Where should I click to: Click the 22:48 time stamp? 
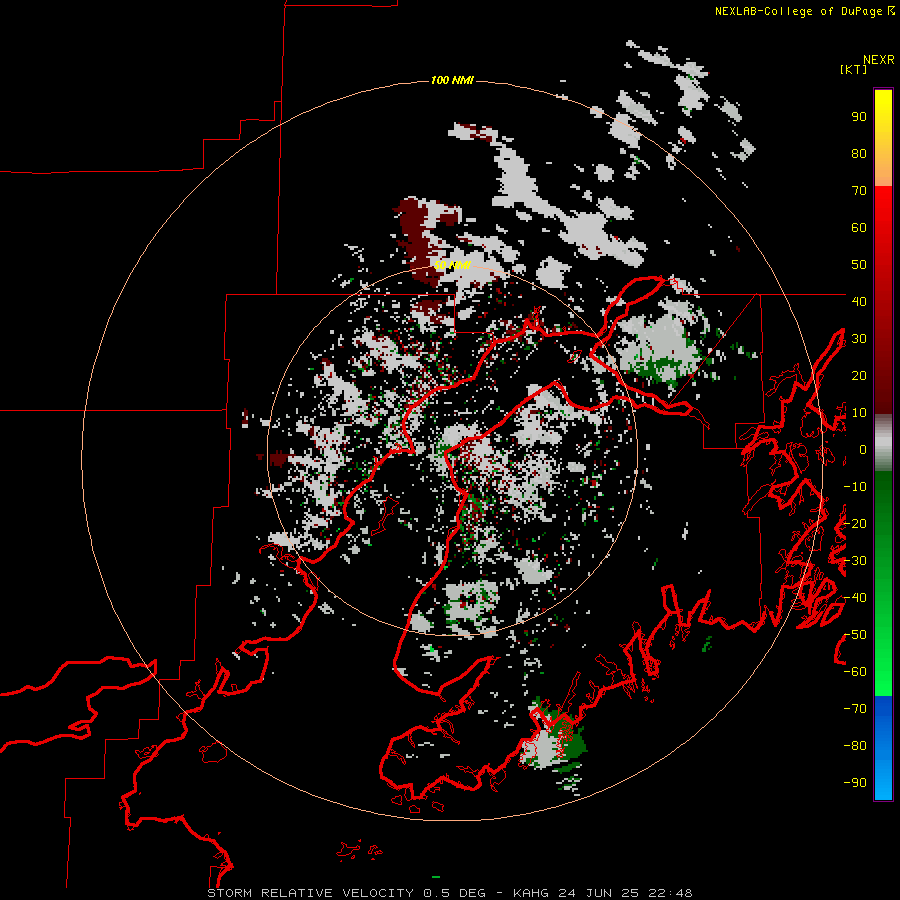[670, 893]
